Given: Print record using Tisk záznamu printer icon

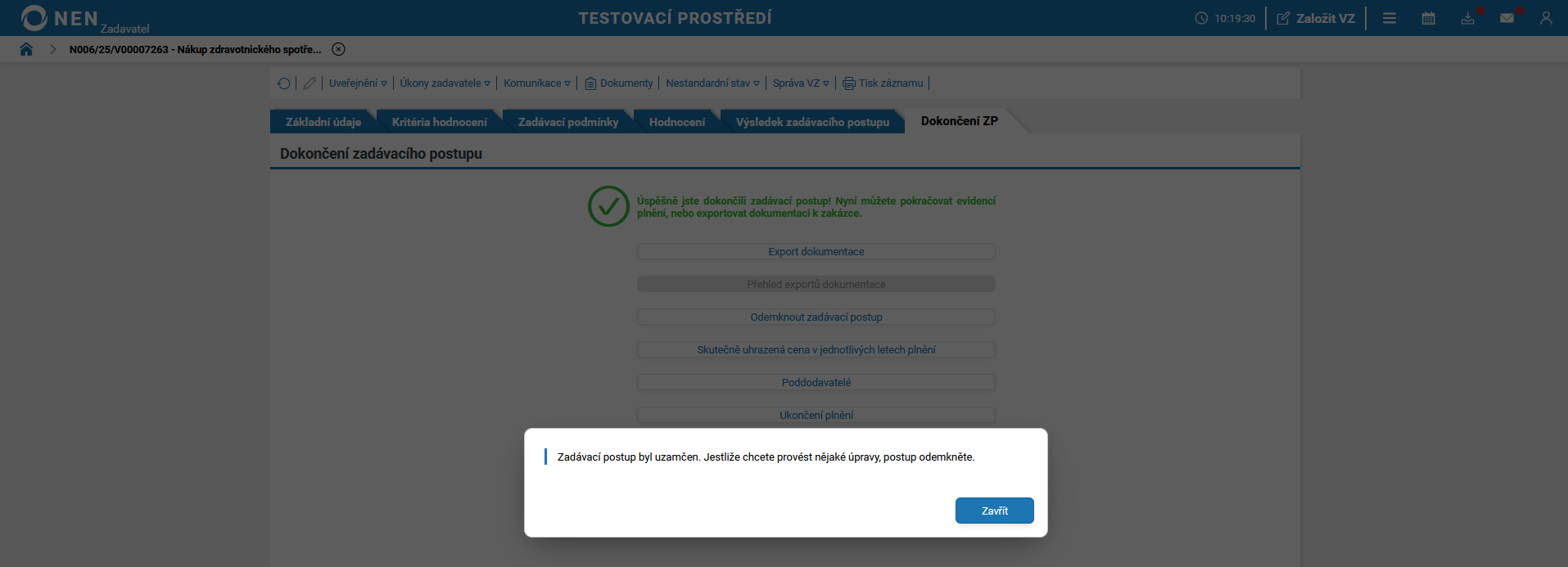Looking at the screenshot, I should click(x=883, y=83).
